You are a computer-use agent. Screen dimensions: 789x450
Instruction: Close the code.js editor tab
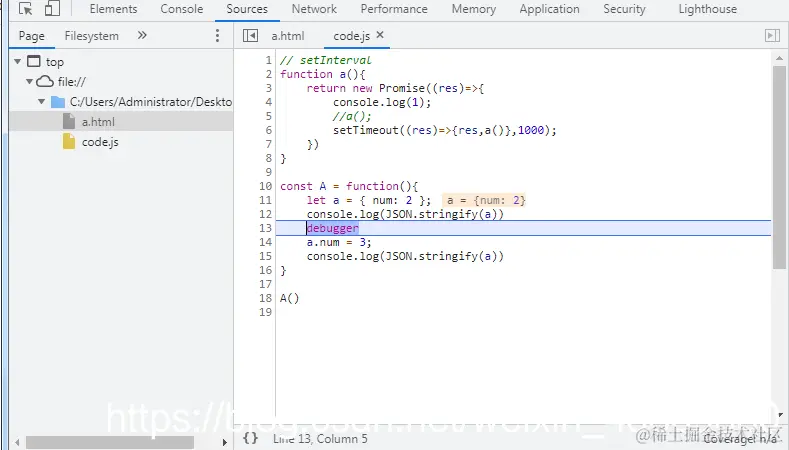(x=380, y=35)
